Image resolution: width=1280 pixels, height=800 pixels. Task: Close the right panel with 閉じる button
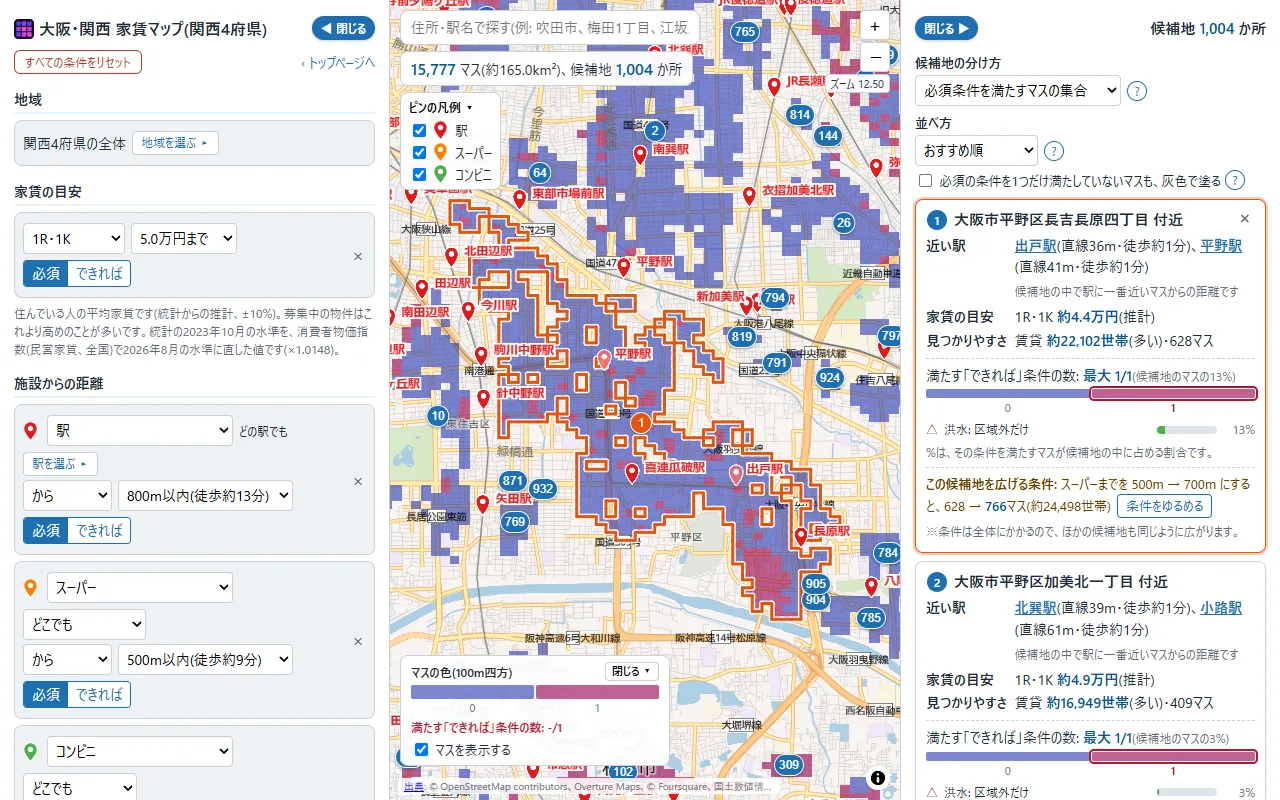(x=946, y=29)
